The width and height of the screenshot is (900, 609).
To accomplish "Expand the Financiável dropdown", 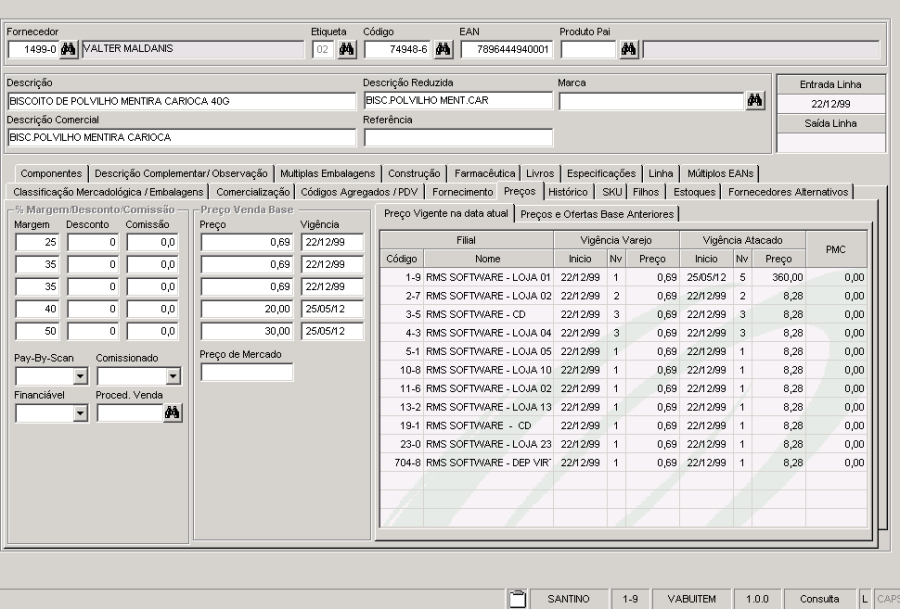I will click(x=80, y=413).
